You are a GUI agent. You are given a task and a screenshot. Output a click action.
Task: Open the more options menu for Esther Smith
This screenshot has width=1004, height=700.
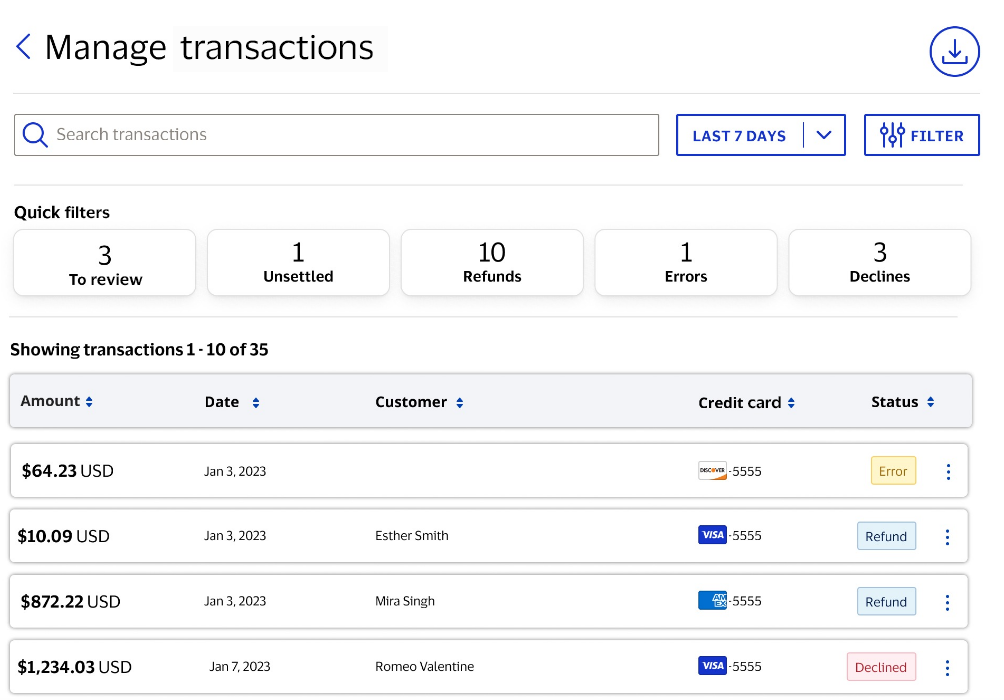tap(948, 537)
